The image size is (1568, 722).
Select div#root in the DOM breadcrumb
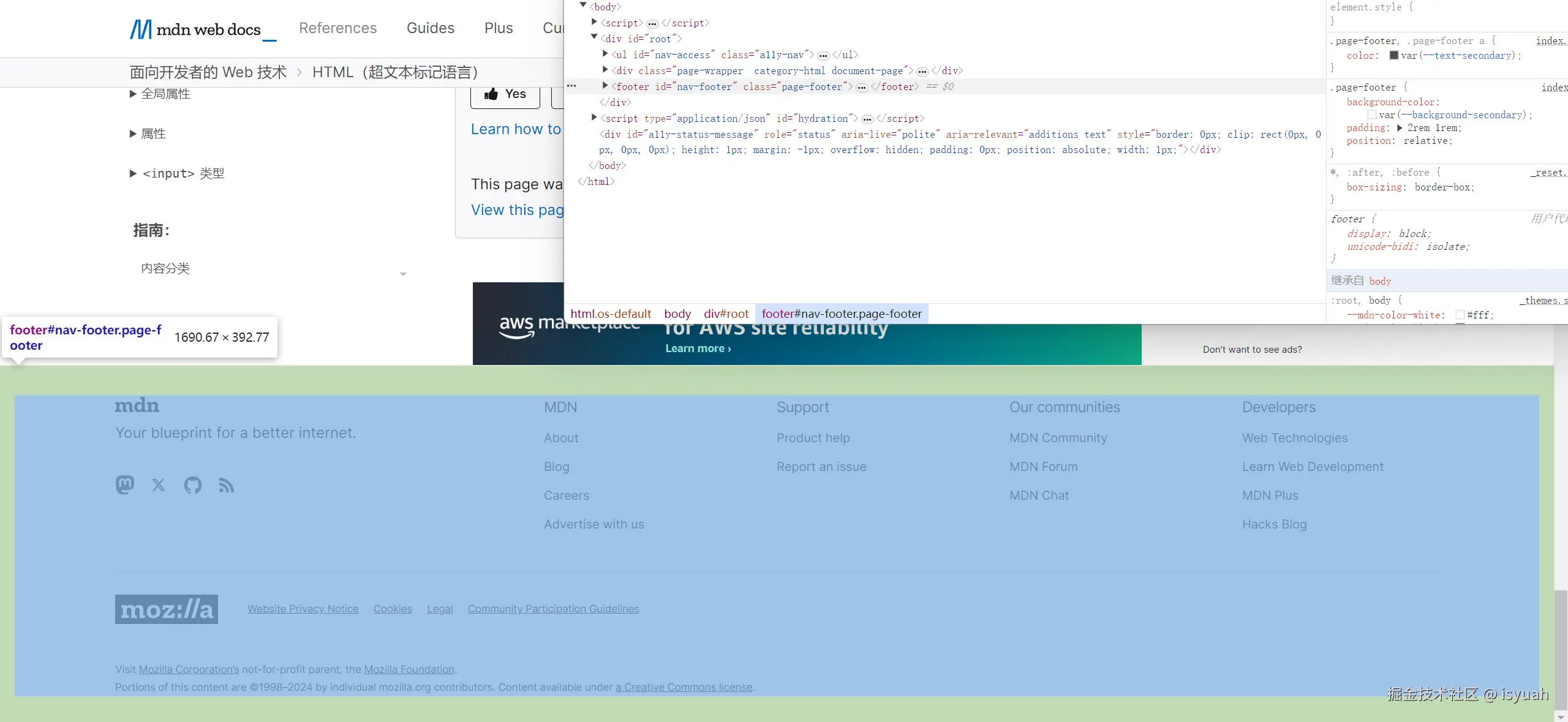[726, 314]
